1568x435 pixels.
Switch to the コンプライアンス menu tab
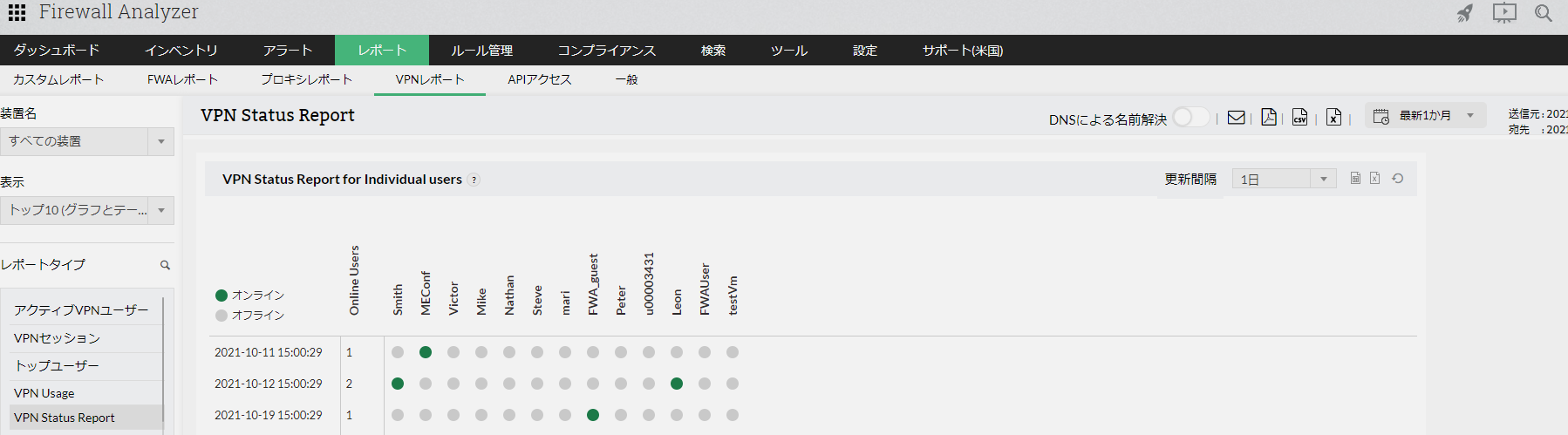click(607, 51)
